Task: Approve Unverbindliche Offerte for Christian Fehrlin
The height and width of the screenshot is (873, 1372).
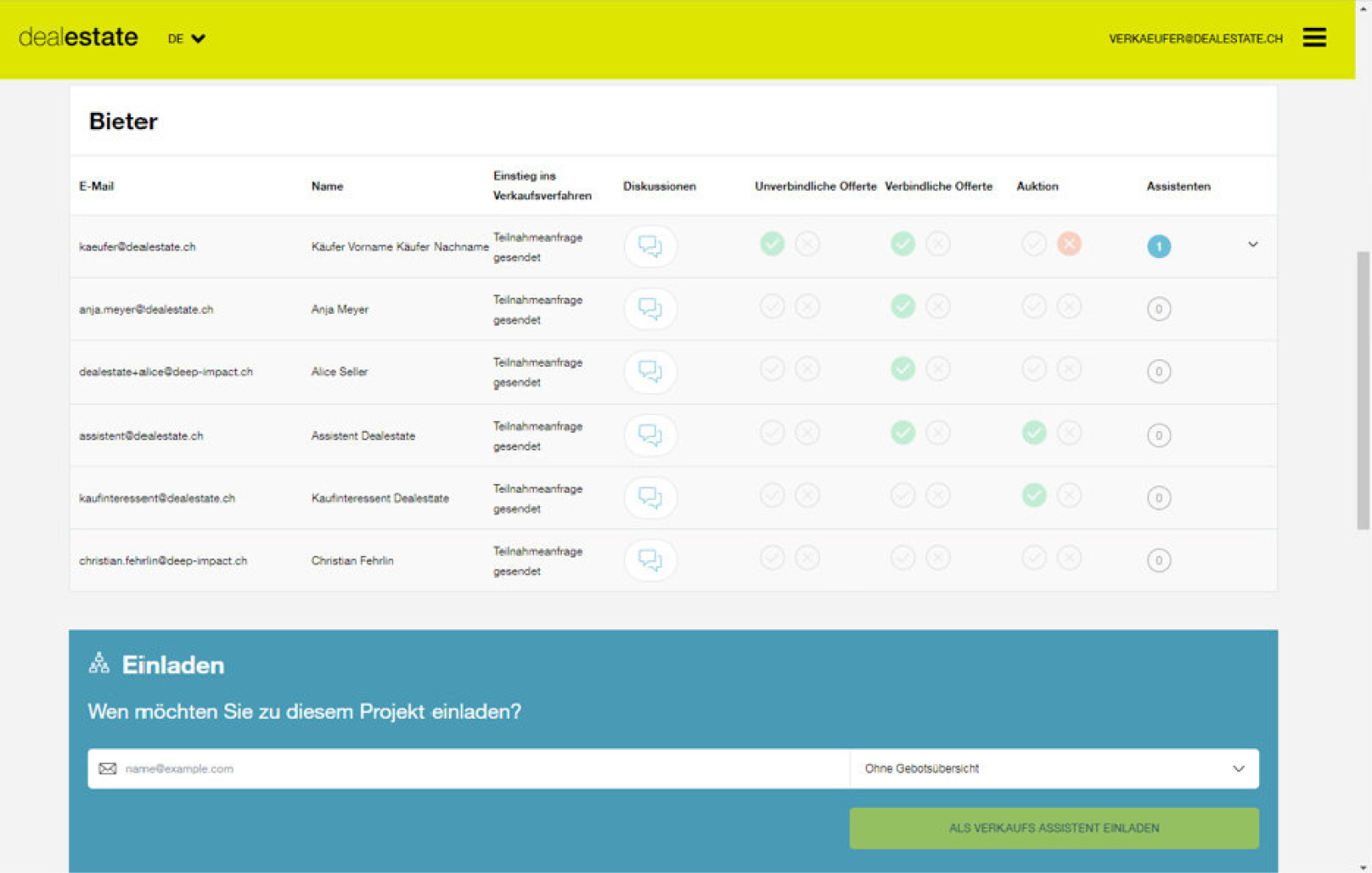Action: pyautogui.click(x=772, y=558)
